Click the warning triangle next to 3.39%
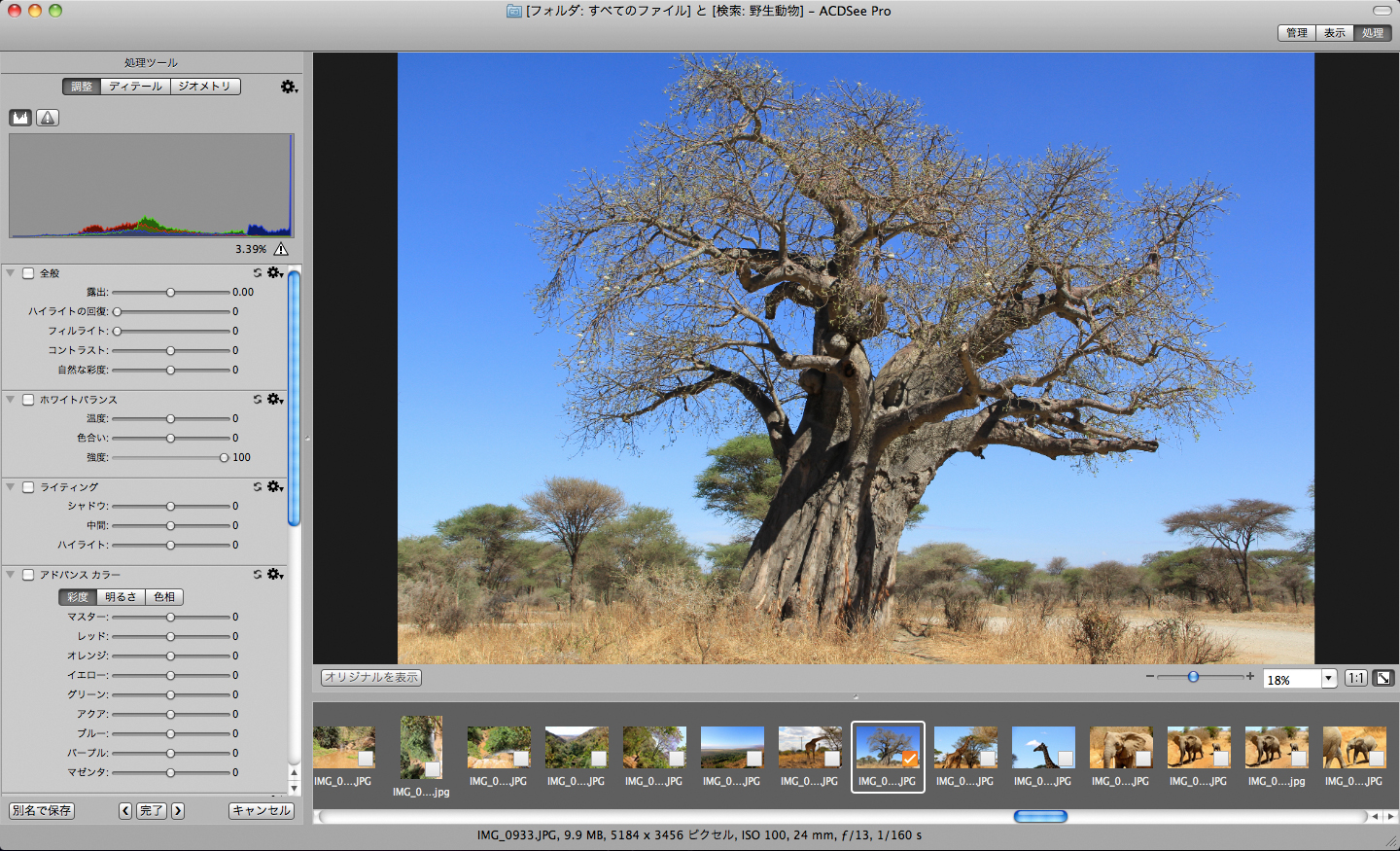This screenshot has width=1400, height=851. pos(281,249)
